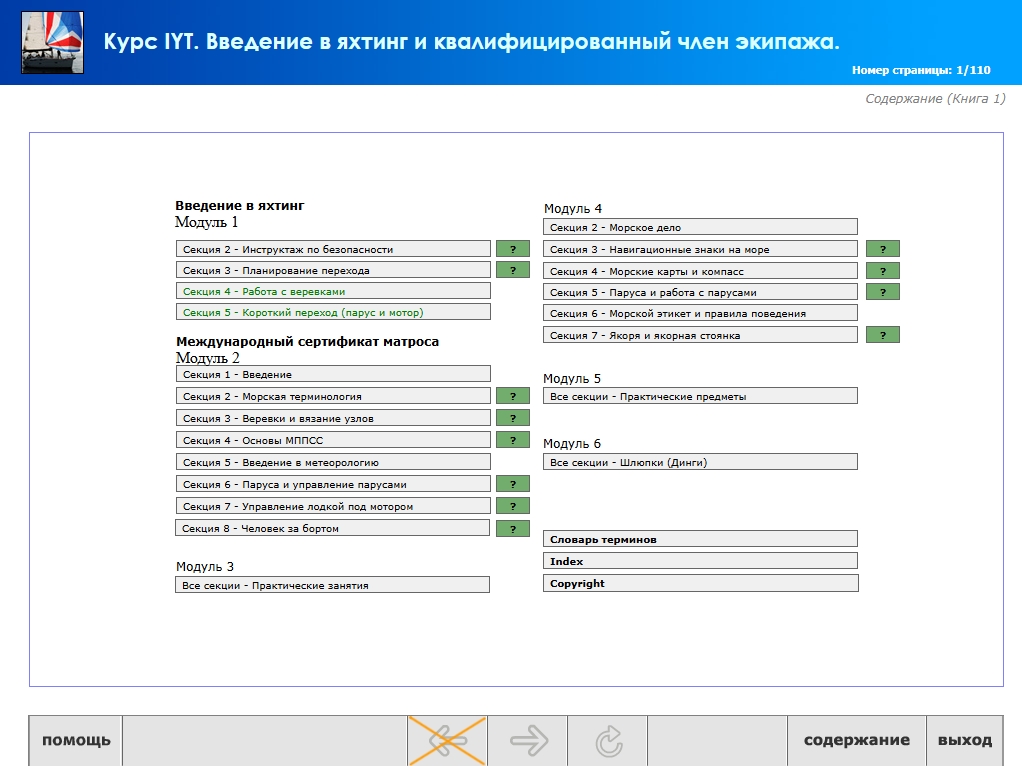Open quiz for Навигационные знаки на море
Viewport: 1022px width, 766px height.
tap(883, 249)
